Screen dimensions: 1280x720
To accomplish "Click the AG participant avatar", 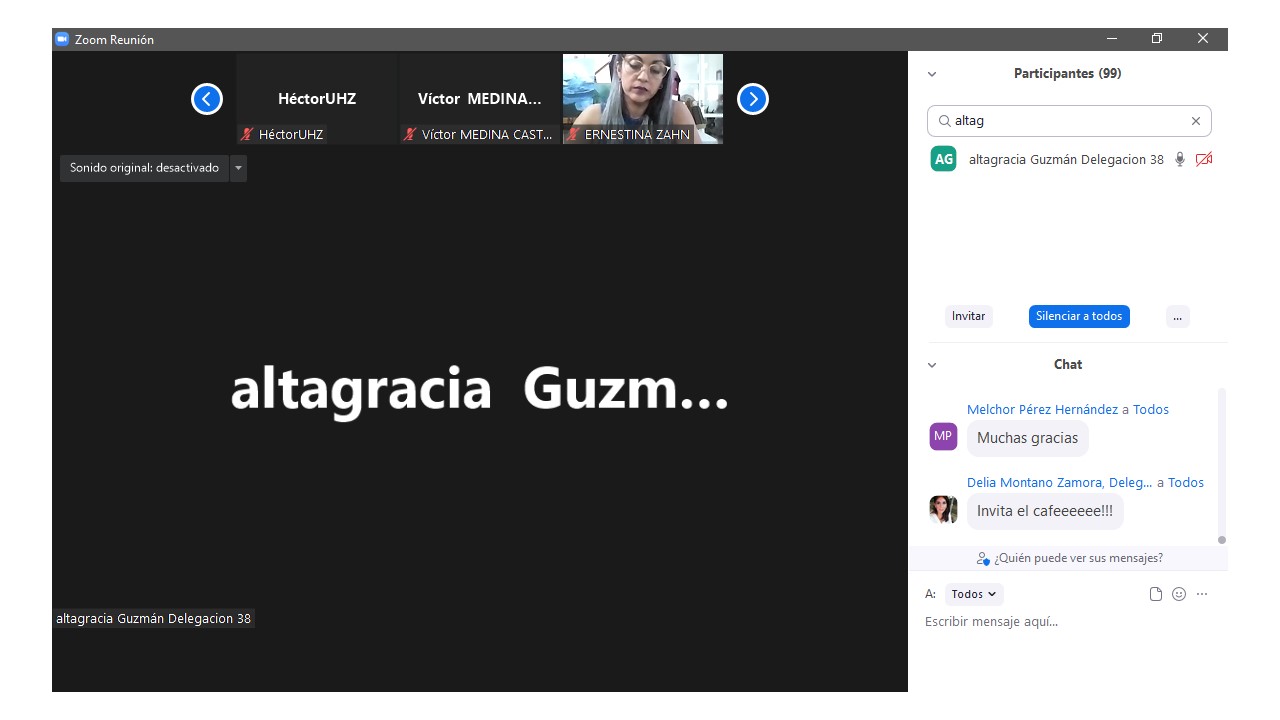I will pos(943,159).
